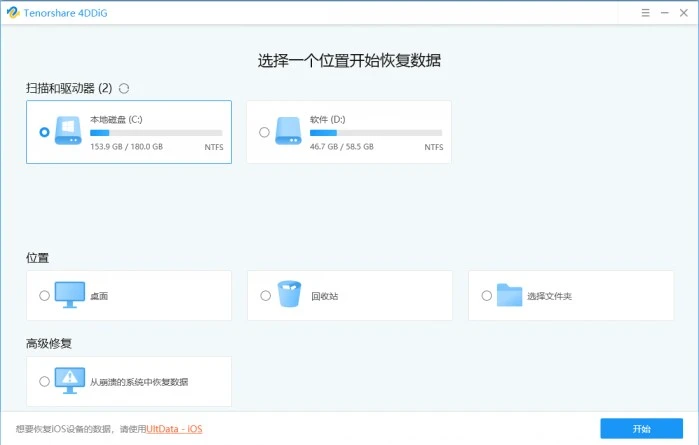699x445 pixels.
Task: Click the 选择文件夹 folder icon
Action: coord(510,295)
